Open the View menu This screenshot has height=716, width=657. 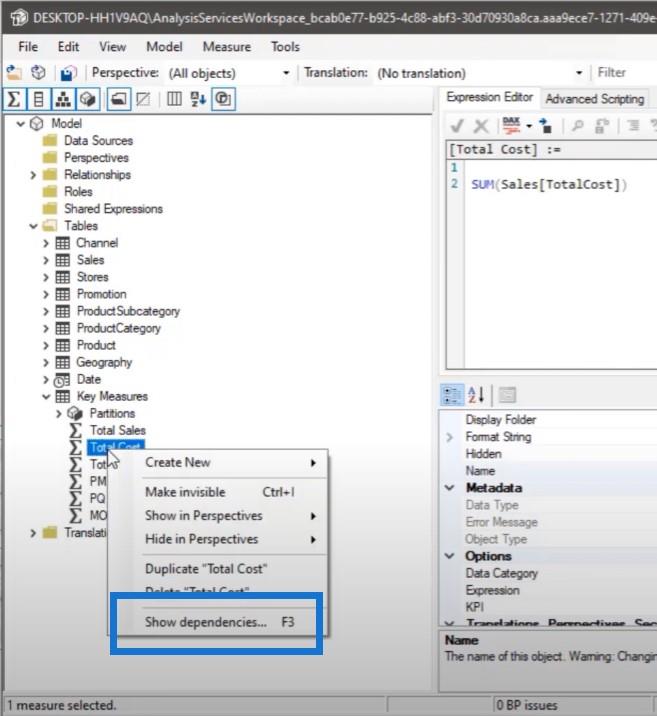point(112,47)
